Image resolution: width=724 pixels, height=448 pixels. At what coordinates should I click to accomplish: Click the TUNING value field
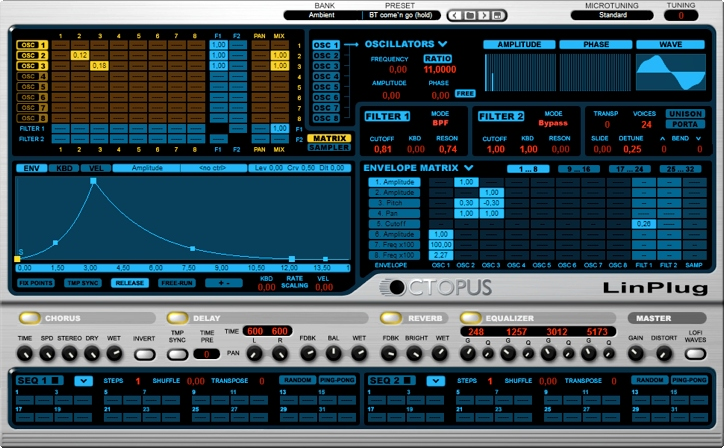[x=681, y=15]
